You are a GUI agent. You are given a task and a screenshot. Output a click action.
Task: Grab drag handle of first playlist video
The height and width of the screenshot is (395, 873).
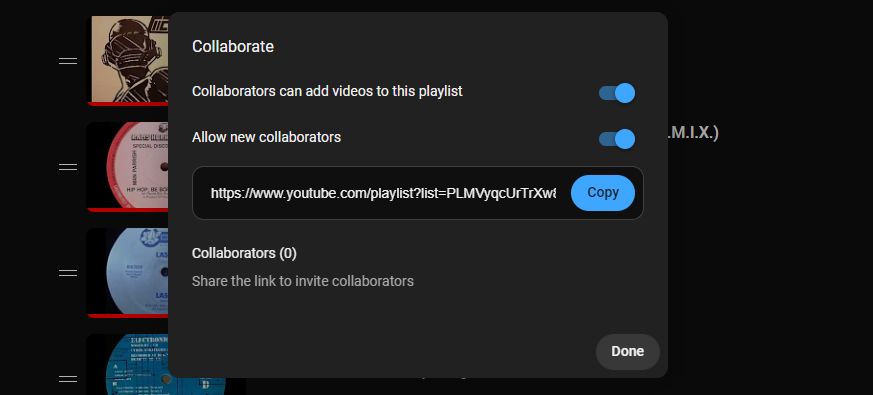[68, 61]
